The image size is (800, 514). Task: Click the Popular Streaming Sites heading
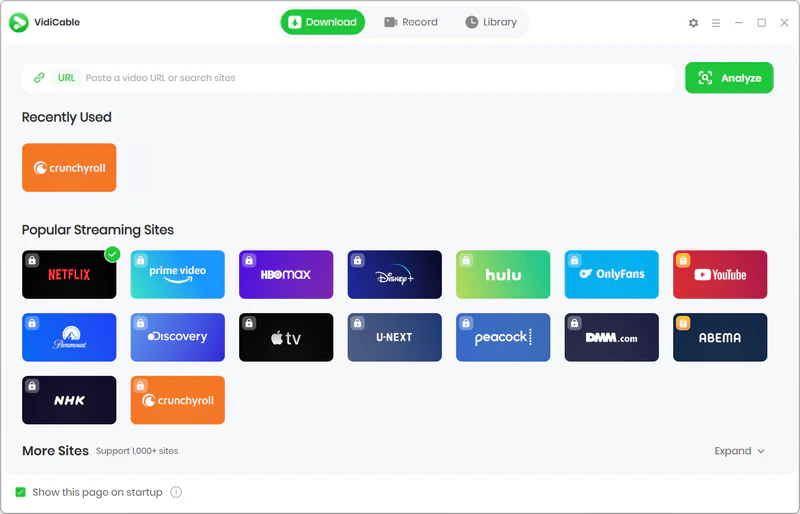click(x=97, y=230)
